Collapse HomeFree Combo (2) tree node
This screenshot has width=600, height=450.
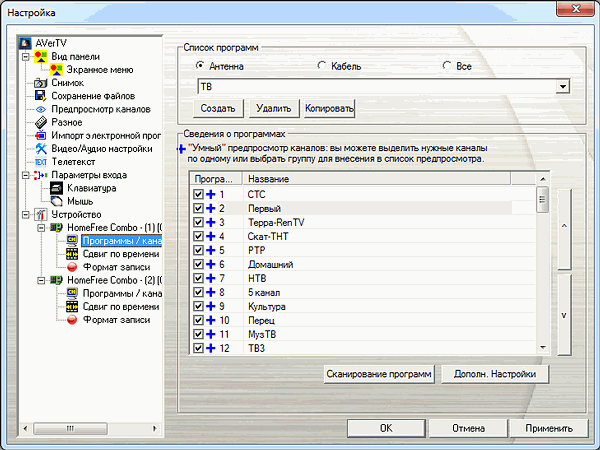click(x=41, y=280)
